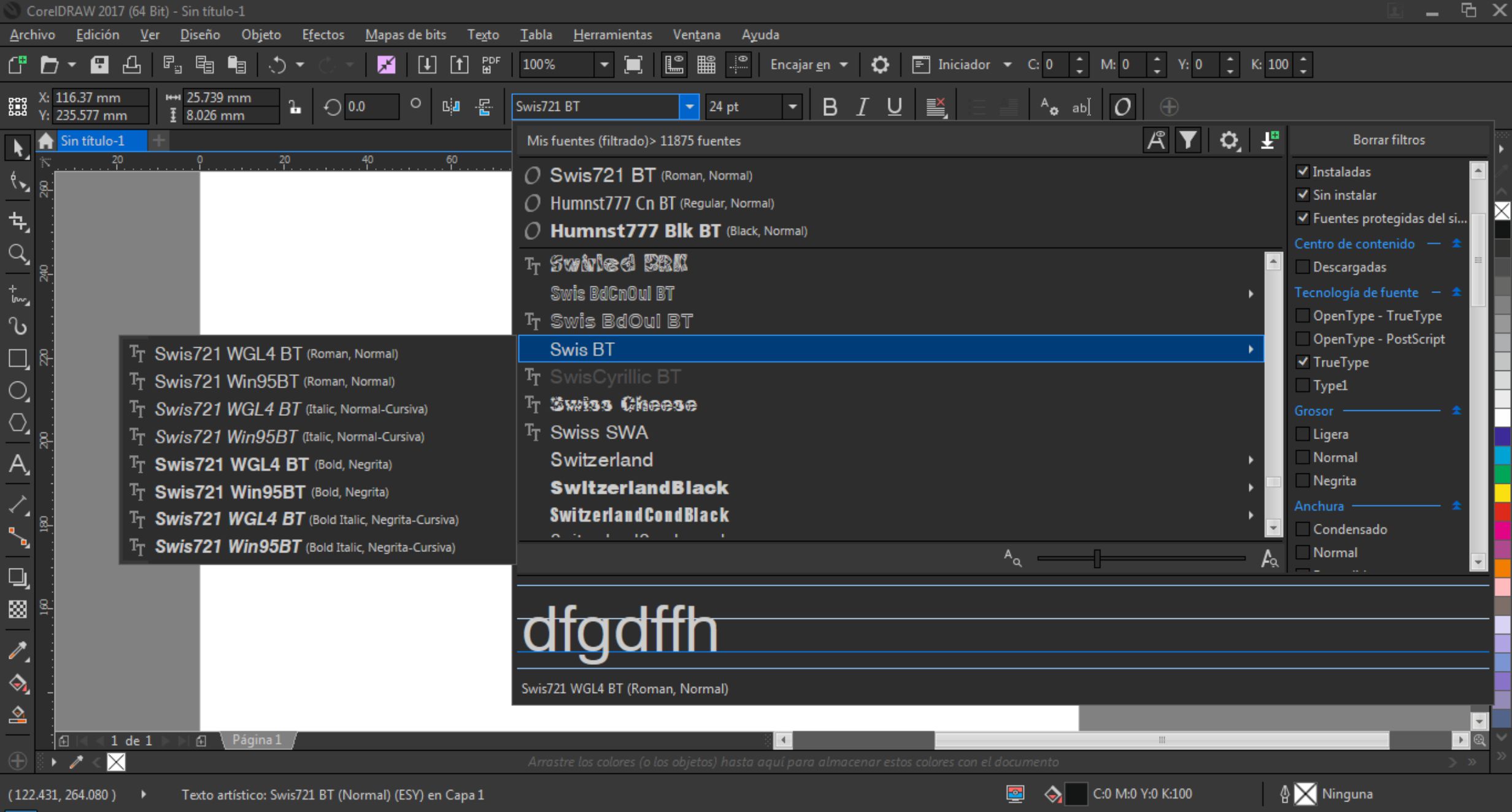Screen dimensions: 1512x812
Task: Open the Efectos menu
Action: coord(323,35)
